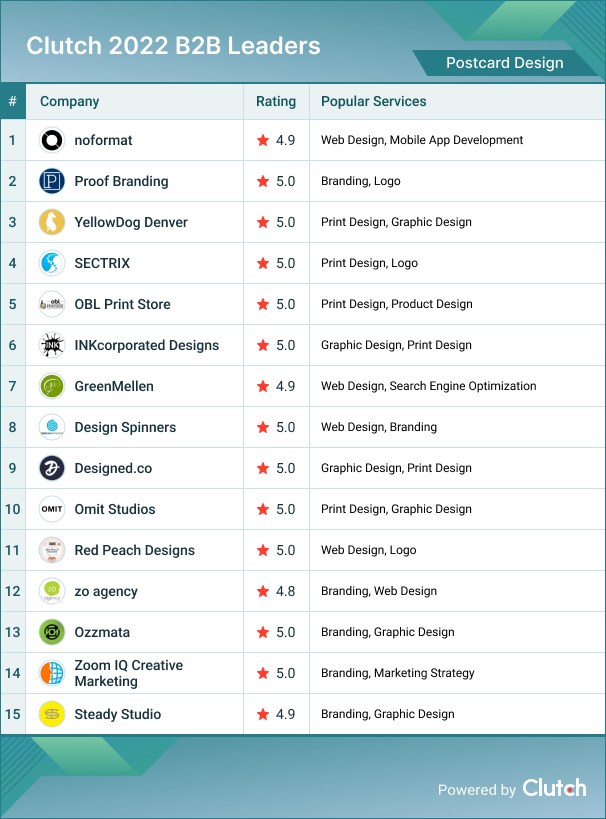This screenshot has height=819, width=606.
Task: Click the Company column header
Action: (x=70, y=101)
